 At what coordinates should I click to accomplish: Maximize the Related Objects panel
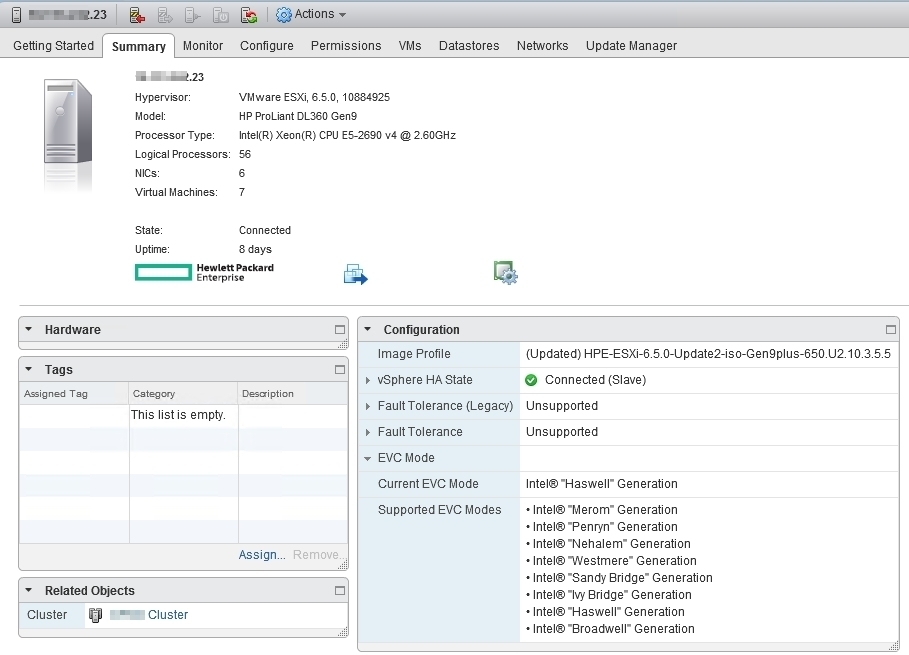point(340,591)
